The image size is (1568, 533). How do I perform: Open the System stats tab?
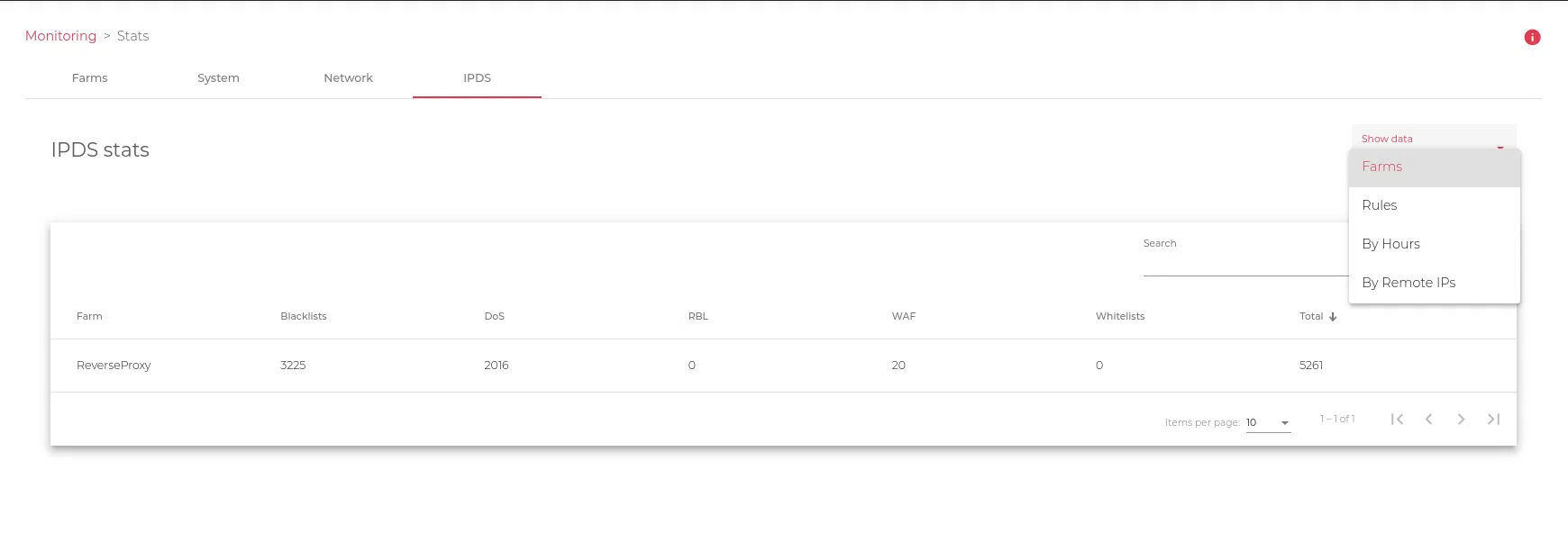tap(218, 78)
